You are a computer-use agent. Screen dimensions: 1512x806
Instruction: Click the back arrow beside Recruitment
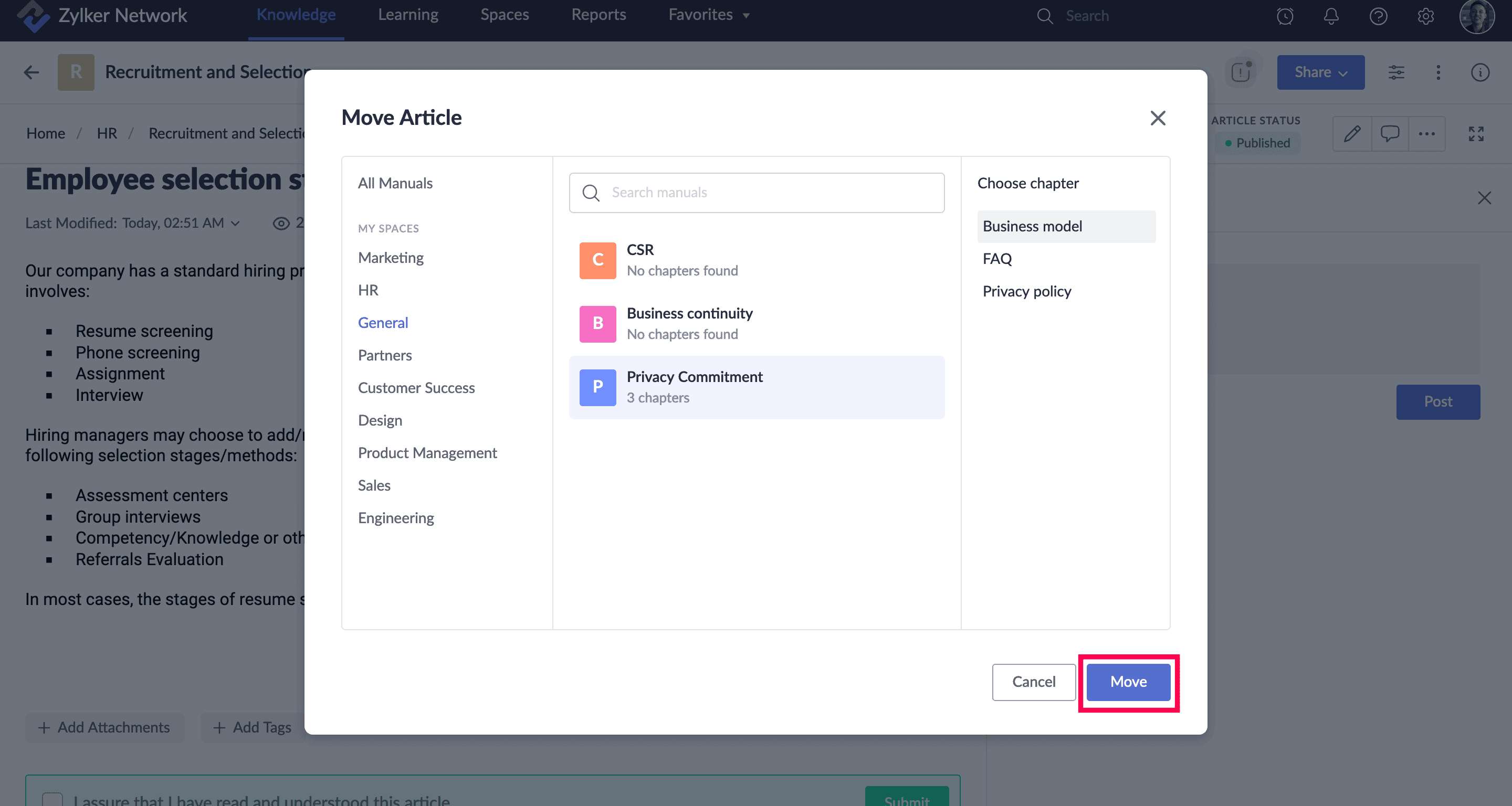pos(31,72)
